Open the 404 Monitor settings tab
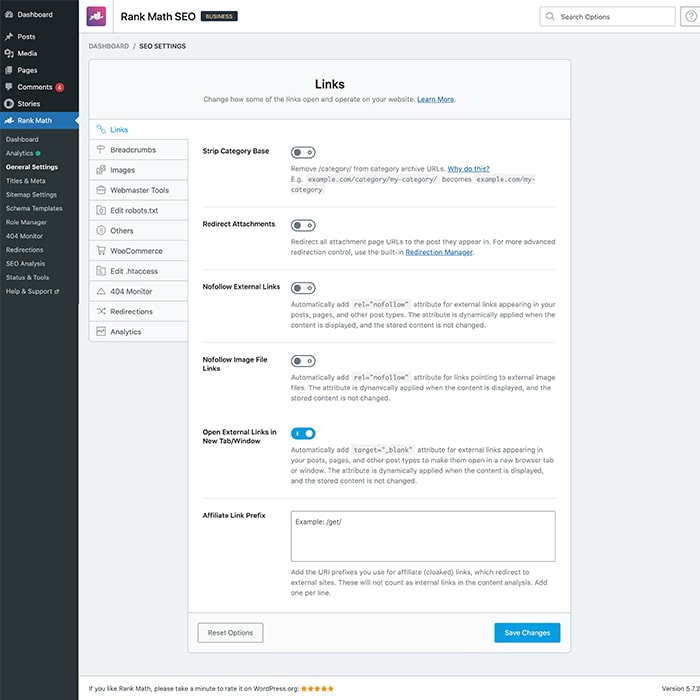 (138, 291)
